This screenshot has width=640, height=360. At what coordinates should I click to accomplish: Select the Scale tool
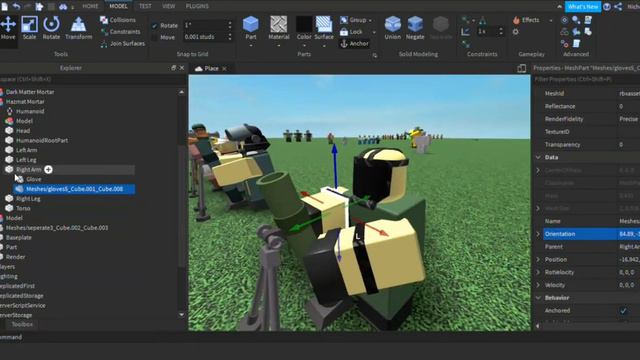29,28
